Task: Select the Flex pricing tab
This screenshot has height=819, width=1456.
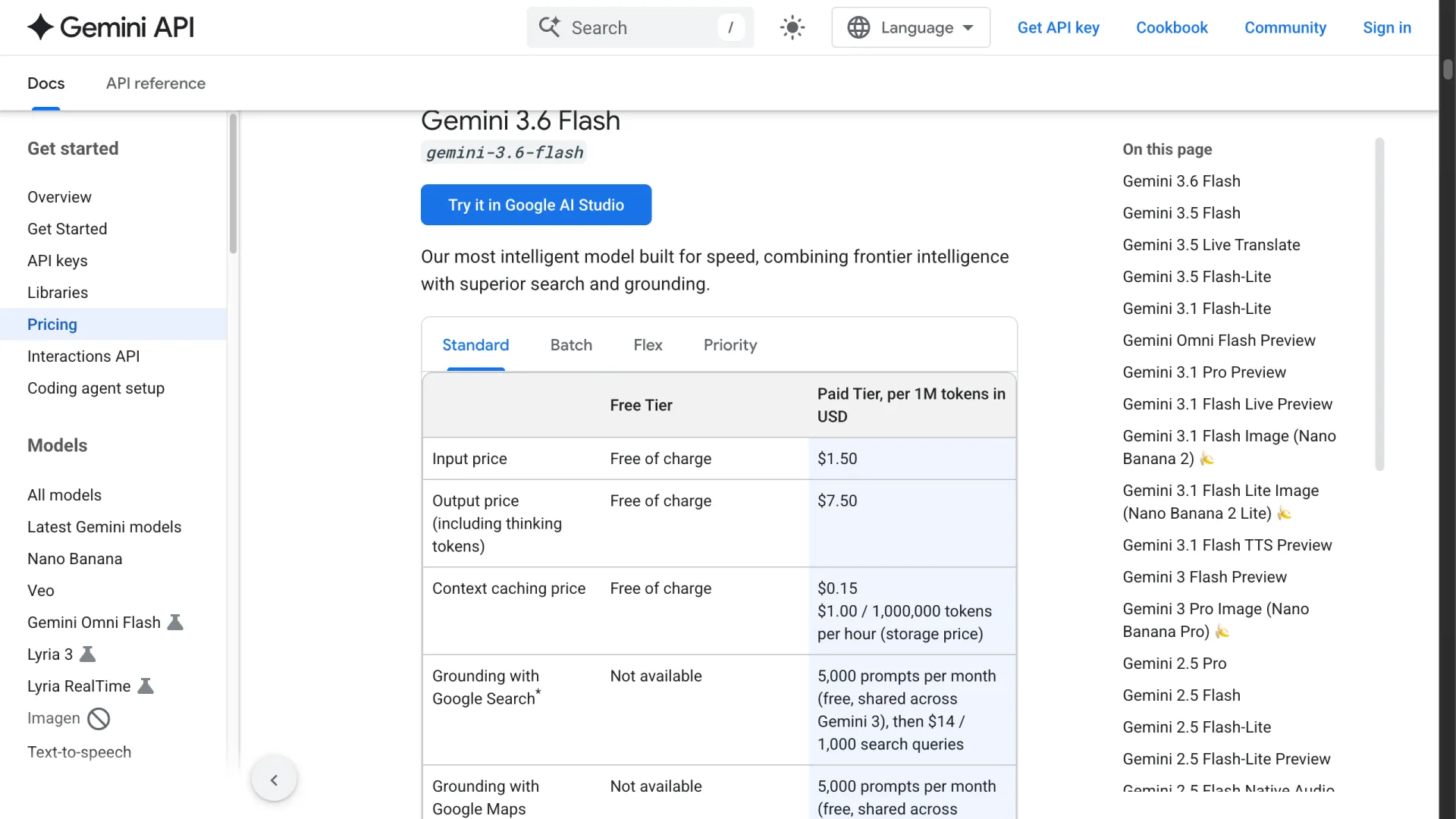Action: point(648,345)
